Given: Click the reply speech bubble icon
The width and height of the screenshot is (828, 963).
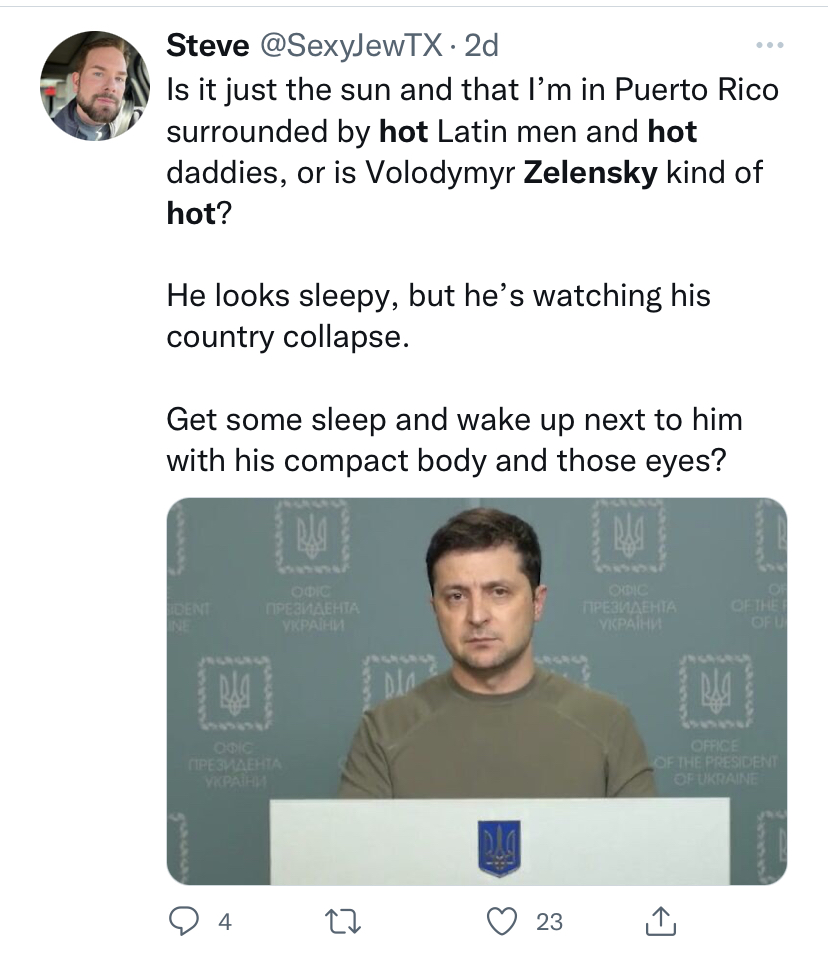Looking at the screenshot, I should pos(182,921).
